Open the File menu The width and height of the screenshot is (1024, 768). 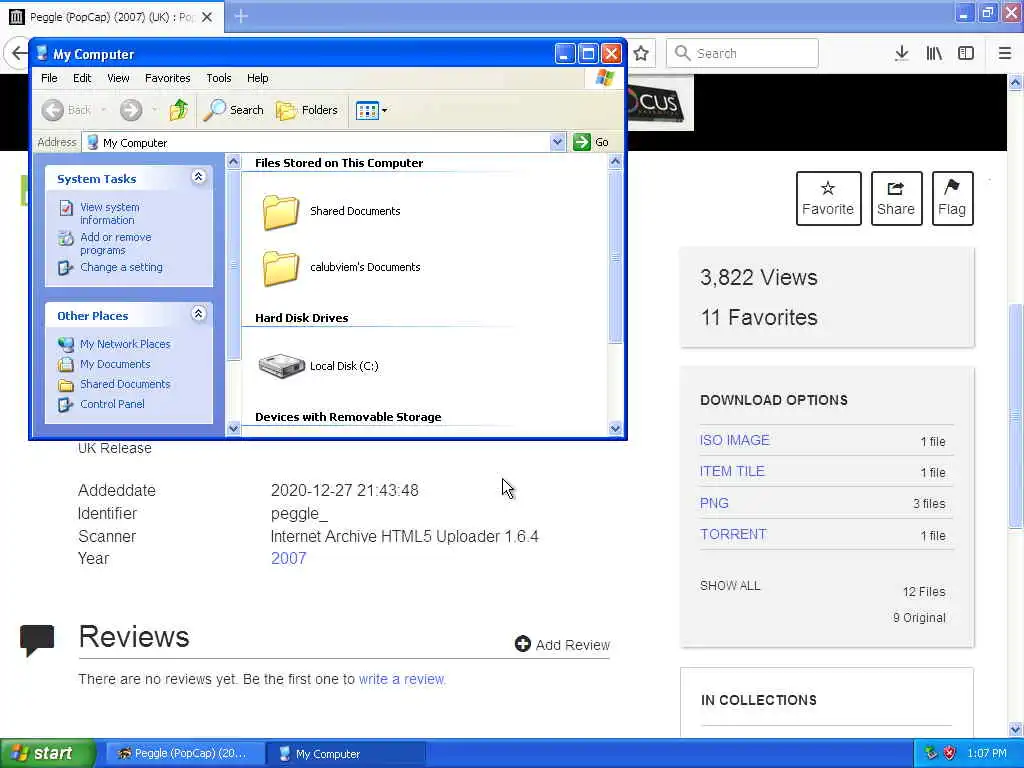pos(49,78)
